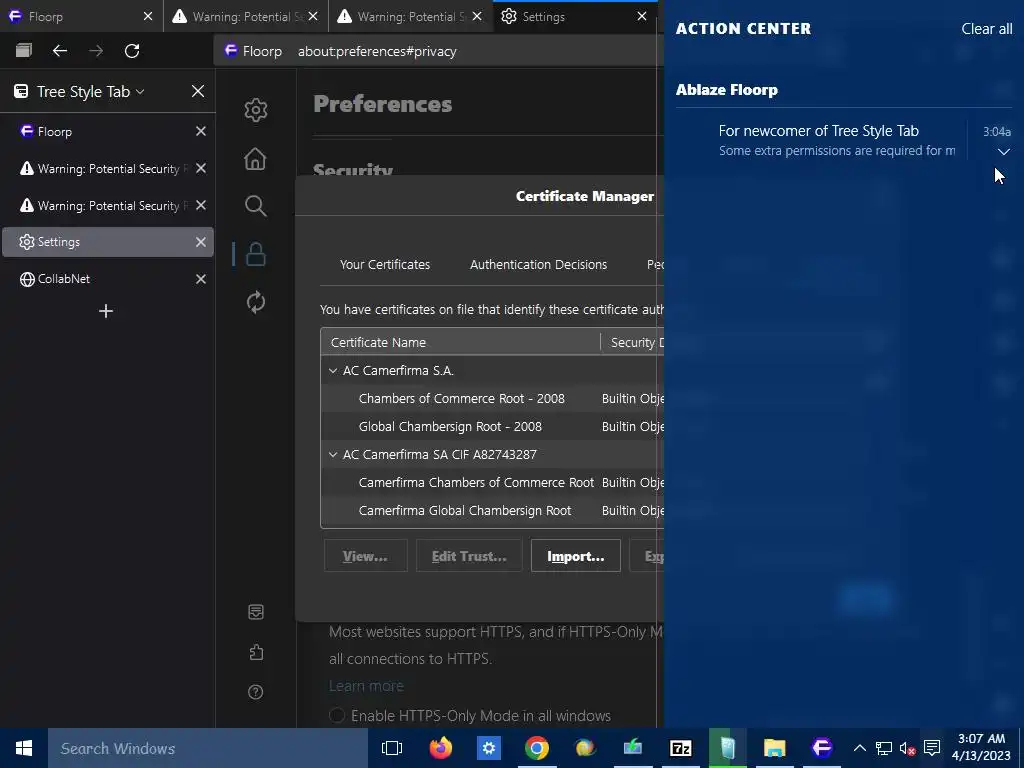1024x768 pixels.
Task: Sort by the Certificate Name column header
Action: pyautogui.click(x=460, y=342)
